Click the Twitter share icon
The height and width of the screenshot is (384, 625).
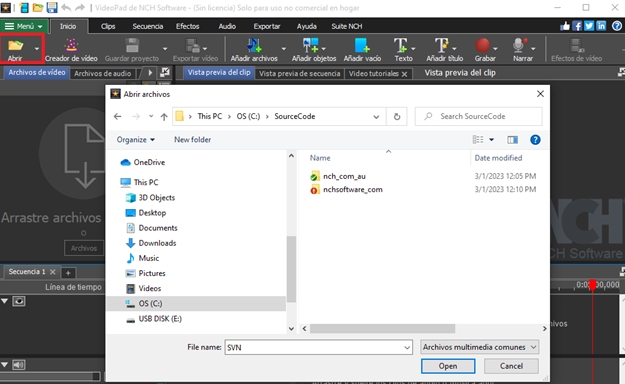coord(589,26)
